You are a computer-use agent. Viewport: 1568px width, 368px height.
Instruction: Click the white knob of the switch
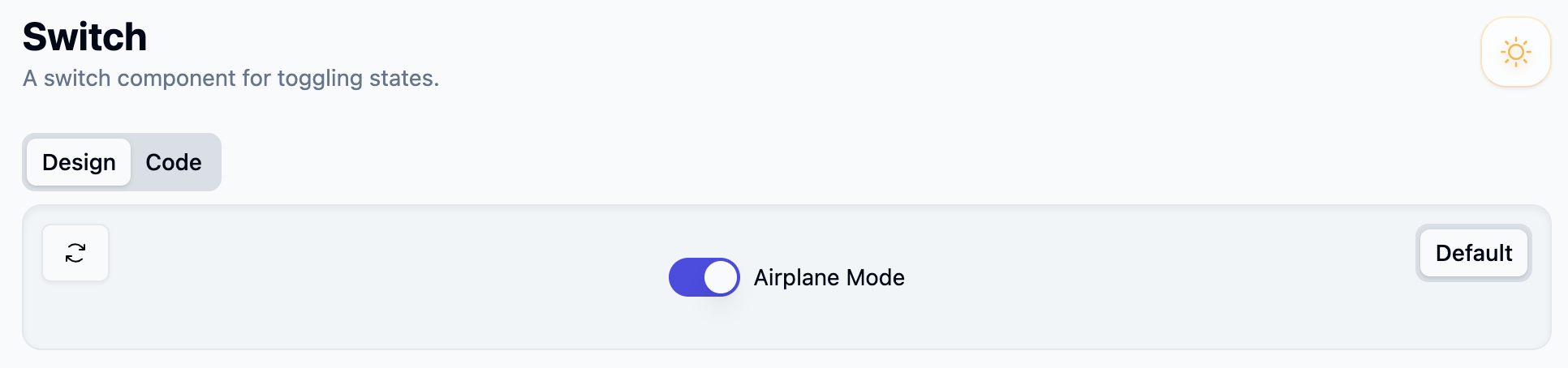[721, 277]
